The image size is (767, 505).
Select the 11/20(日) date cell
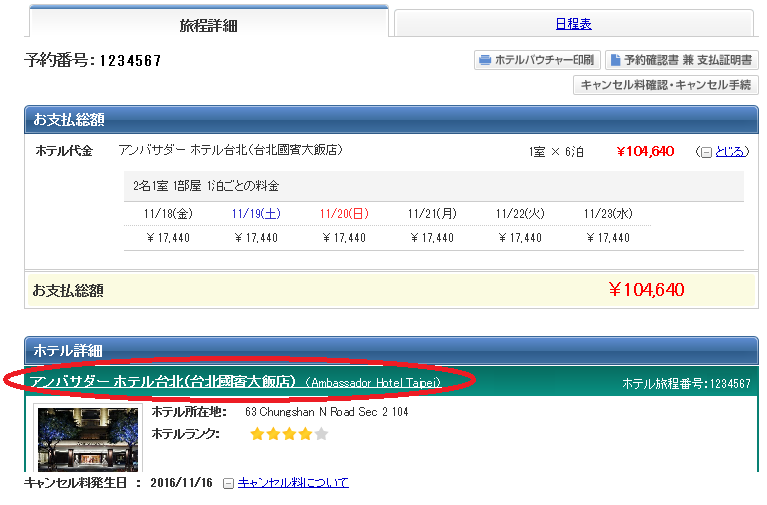pos(344,214)
